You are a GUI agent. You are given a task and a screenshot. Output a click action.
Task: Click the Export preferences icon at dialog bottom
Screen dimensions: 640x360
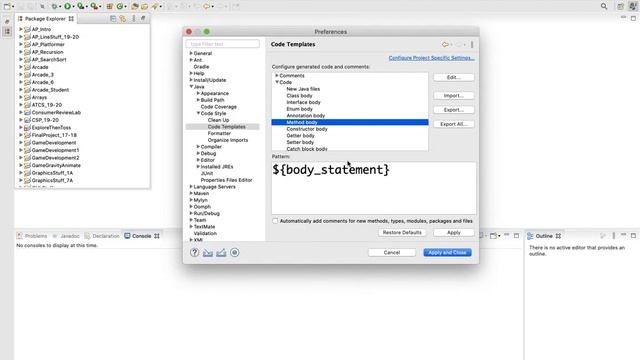coord(221,253)
